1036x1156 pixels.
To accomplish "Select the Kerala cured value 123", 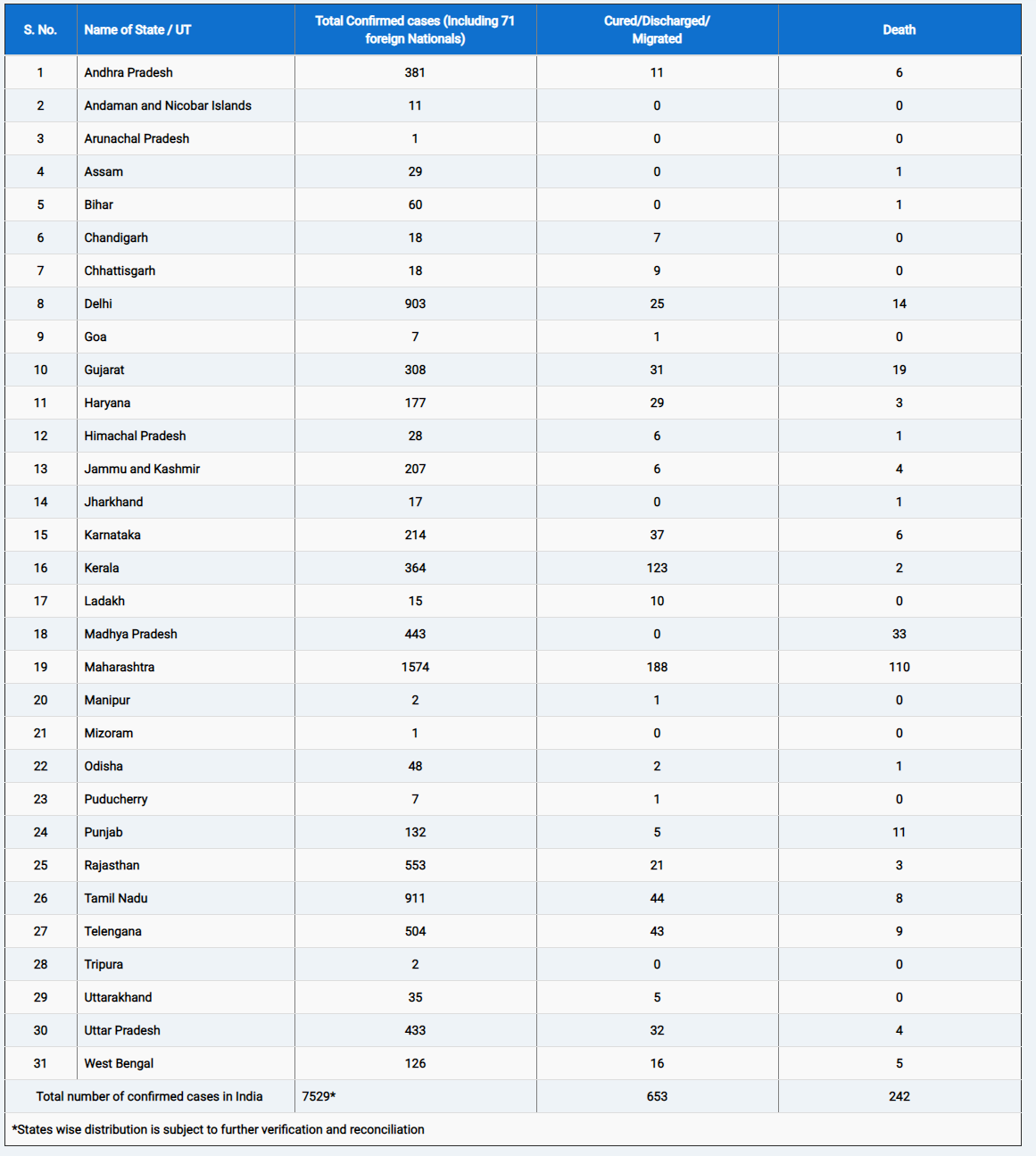I will click(x=657, y=568).
